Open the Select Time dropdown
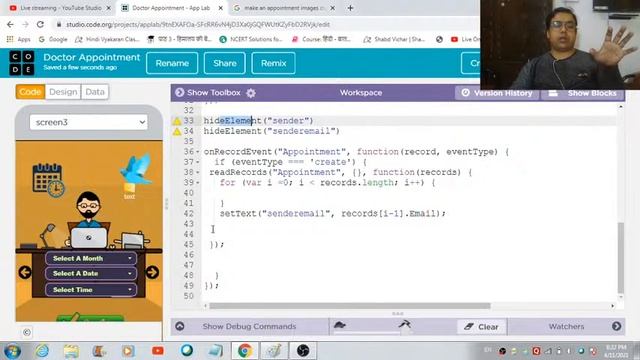This screenshot has width=640, height=360. [x=91, y=290]
